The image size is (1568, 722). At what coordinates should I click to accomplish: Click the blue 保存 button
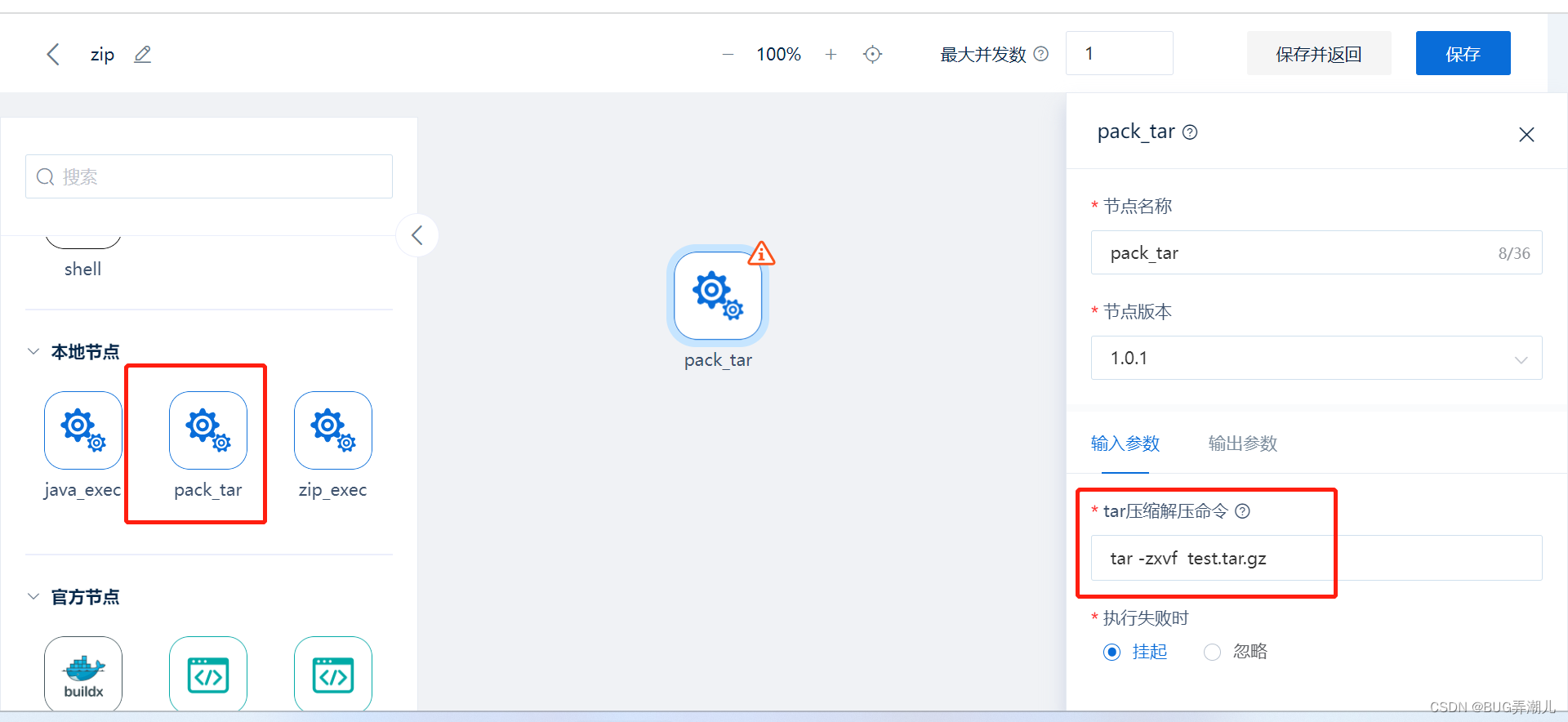(x=1463, y=53)
